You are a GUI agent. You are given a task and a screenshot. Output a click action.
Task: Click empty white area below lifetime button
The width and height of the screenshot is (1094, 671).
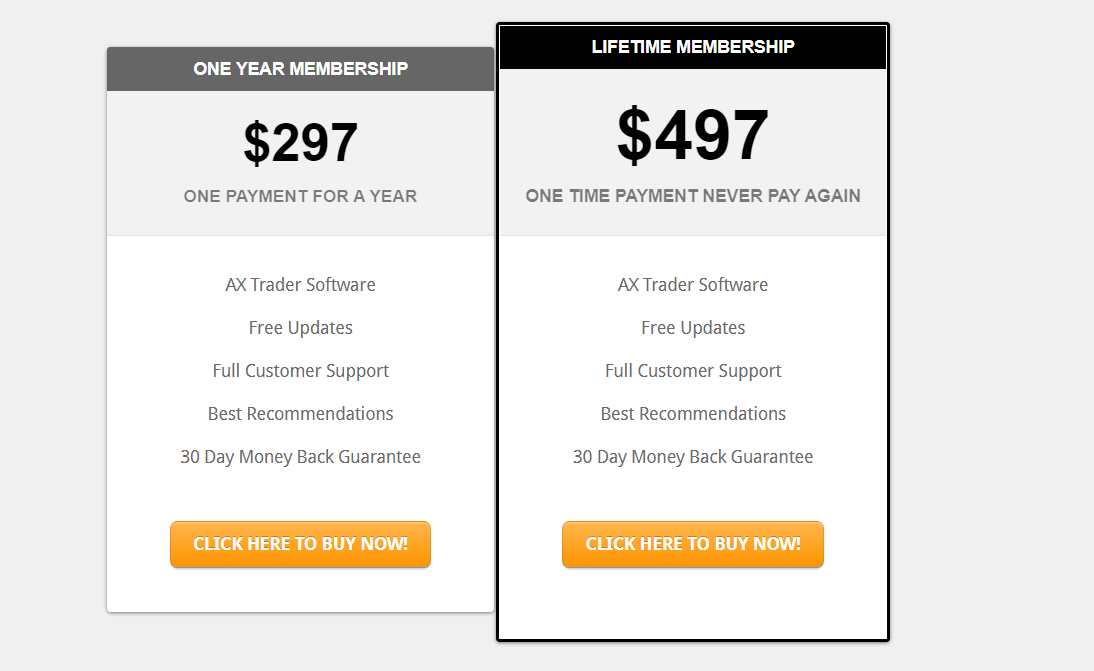693,603
